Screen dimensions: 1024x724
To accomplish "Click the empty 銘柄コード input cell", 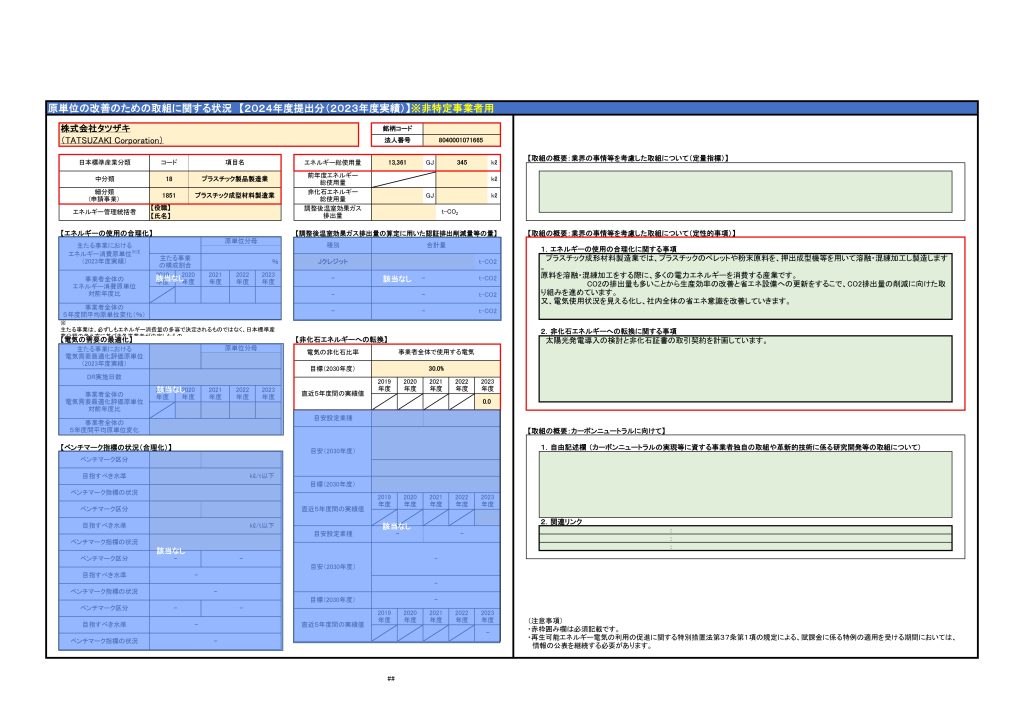I will coord(461,128).
